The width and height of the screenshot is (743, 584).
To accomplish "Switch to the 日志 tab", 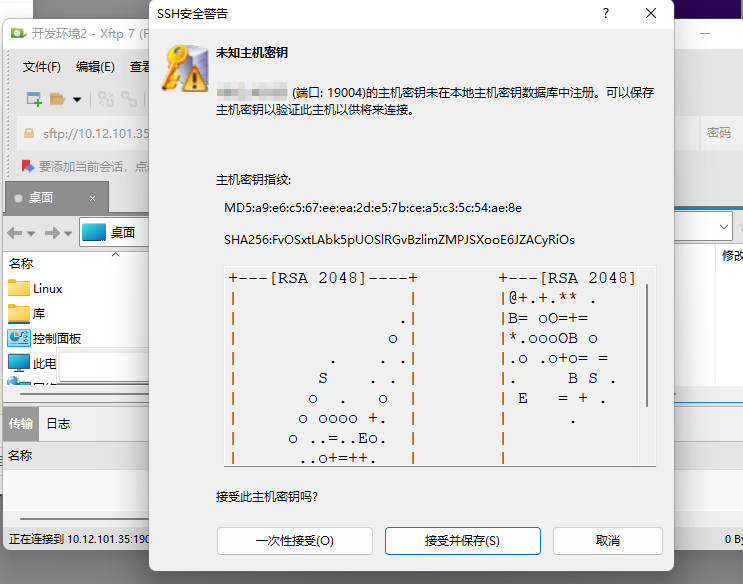I will (58, 423).
